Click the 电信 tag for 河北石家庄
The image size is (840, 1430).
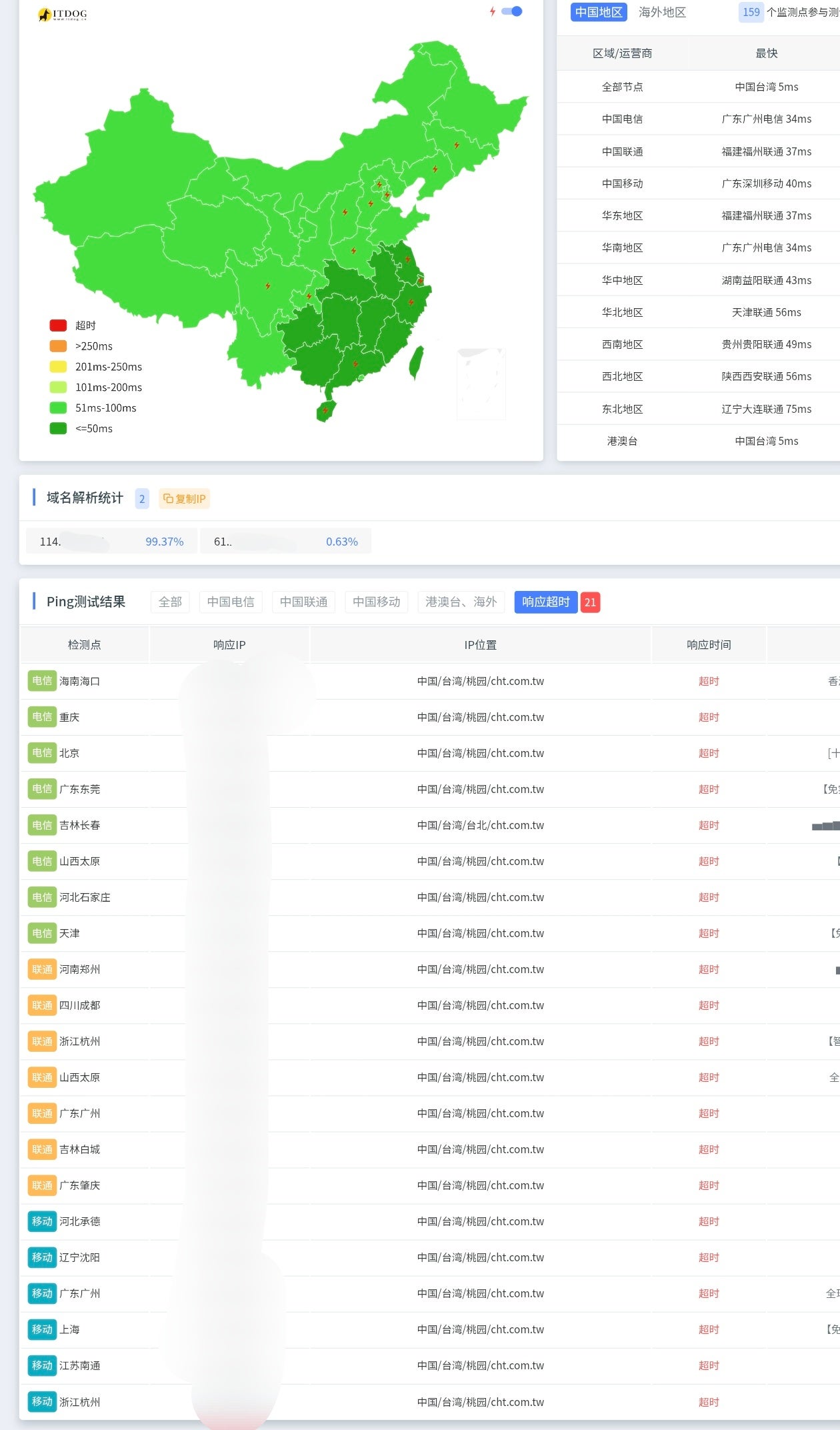(42, 897)
